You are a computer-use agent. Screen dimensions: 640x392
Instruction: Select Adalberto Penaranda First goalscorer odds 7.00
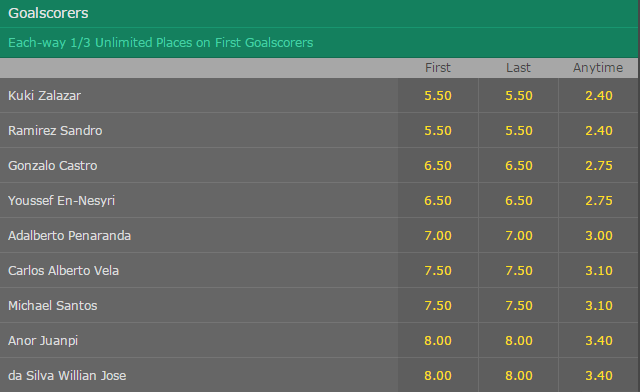click(x=438, y=236)
